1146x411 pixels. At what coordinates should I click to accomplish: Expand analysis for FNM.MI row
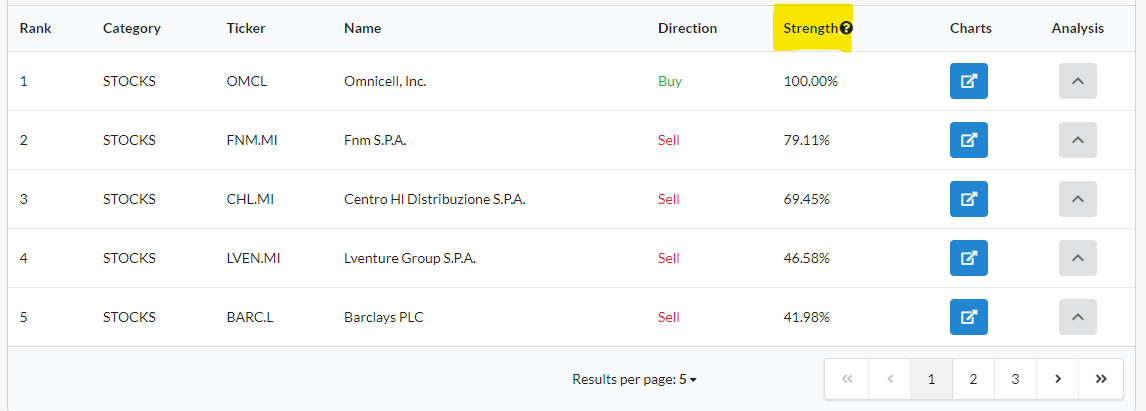(x=1077, y=140)
